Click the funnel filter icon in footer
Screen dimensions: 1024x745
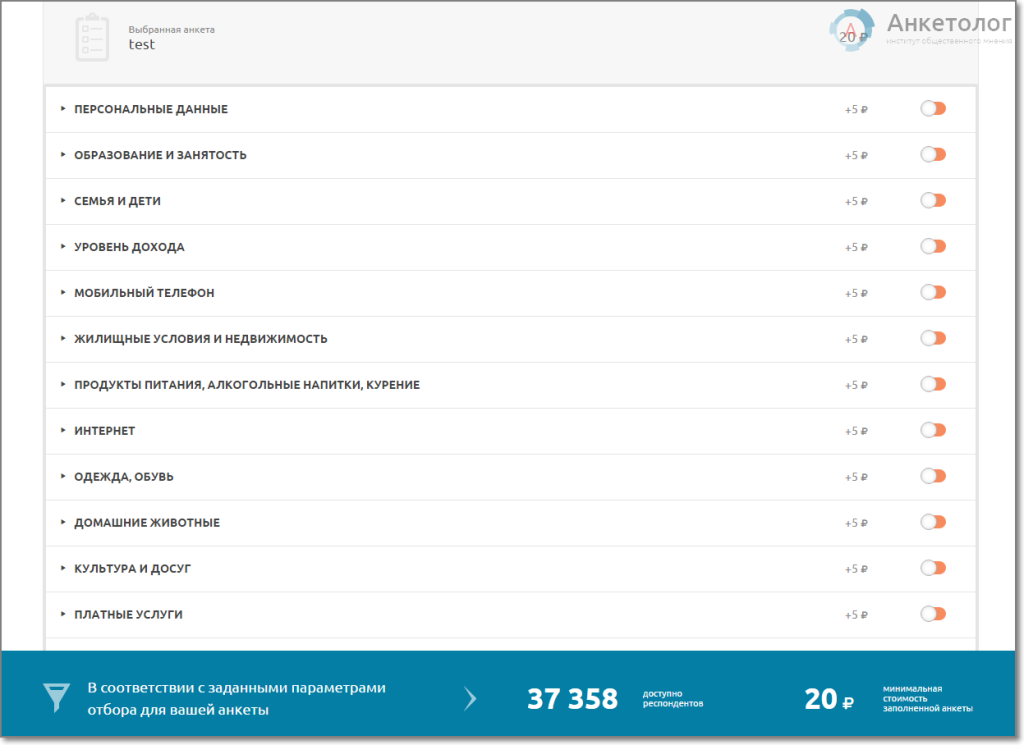click(x=56, y=697)
